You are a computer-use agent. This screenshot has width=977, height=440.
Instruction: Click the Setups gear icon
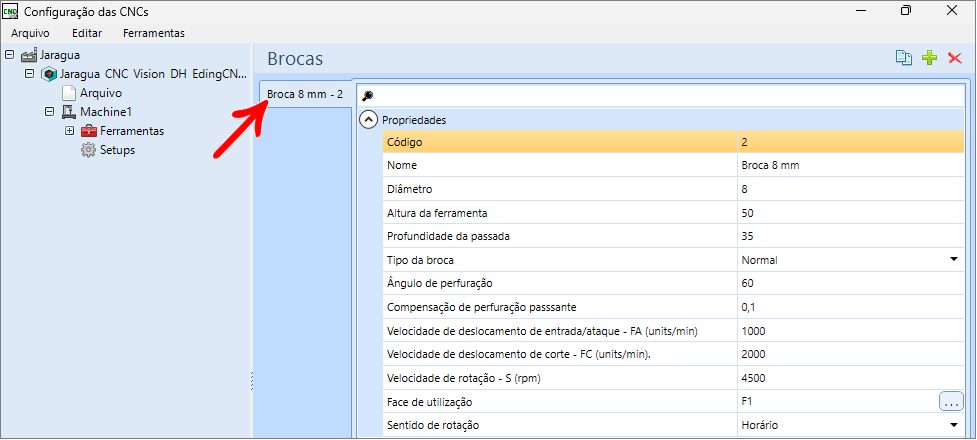tap(89, 150)
